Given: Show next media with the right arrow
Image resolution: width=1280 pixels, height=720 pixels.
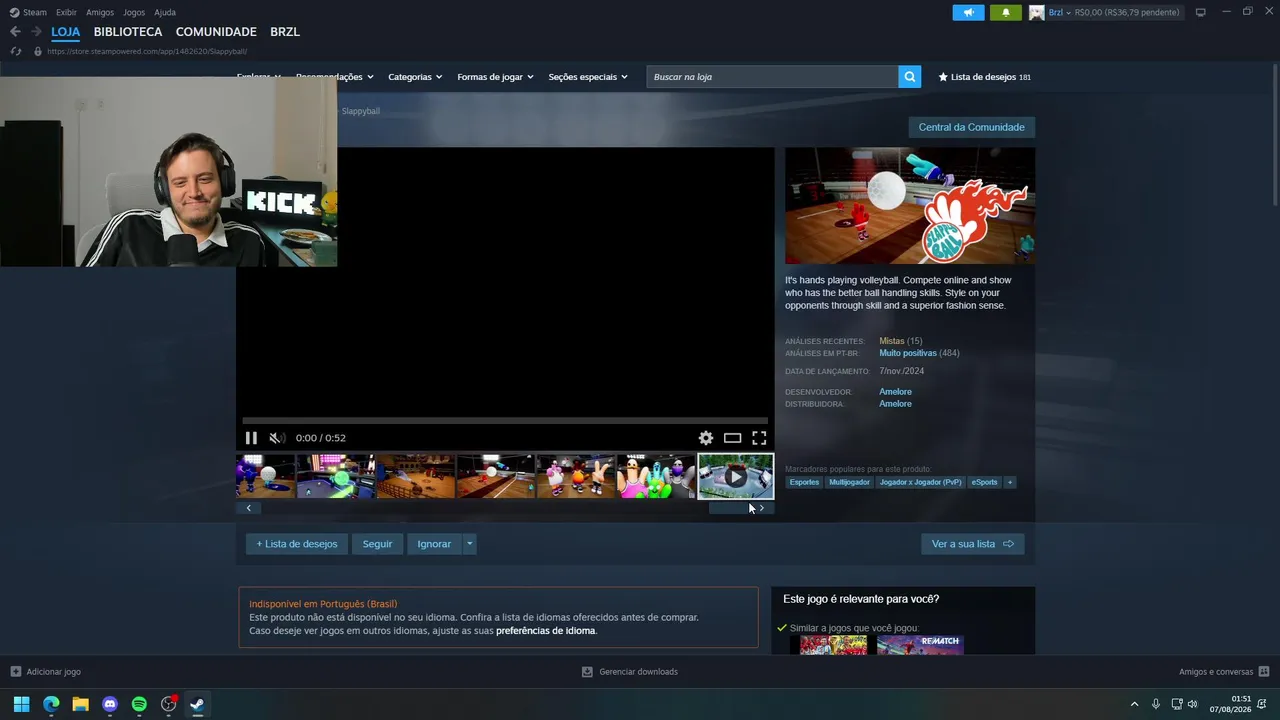Looking at the screenshot, I should click(762, 508).
